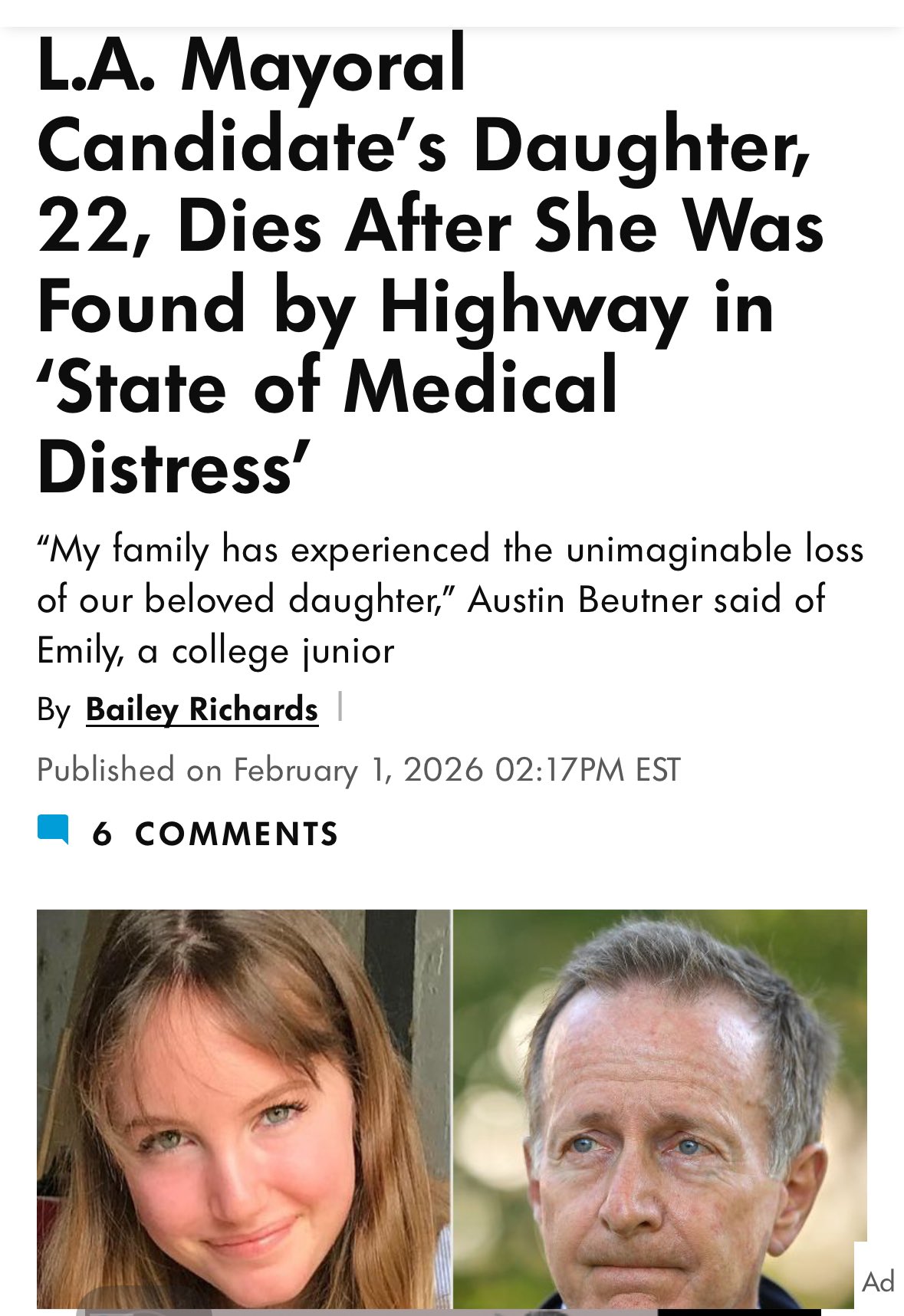Viewport: 904px width, 1316px height.
Task: Click the quoted subheading starting 'My family'
Action: (x=450, y=600)
